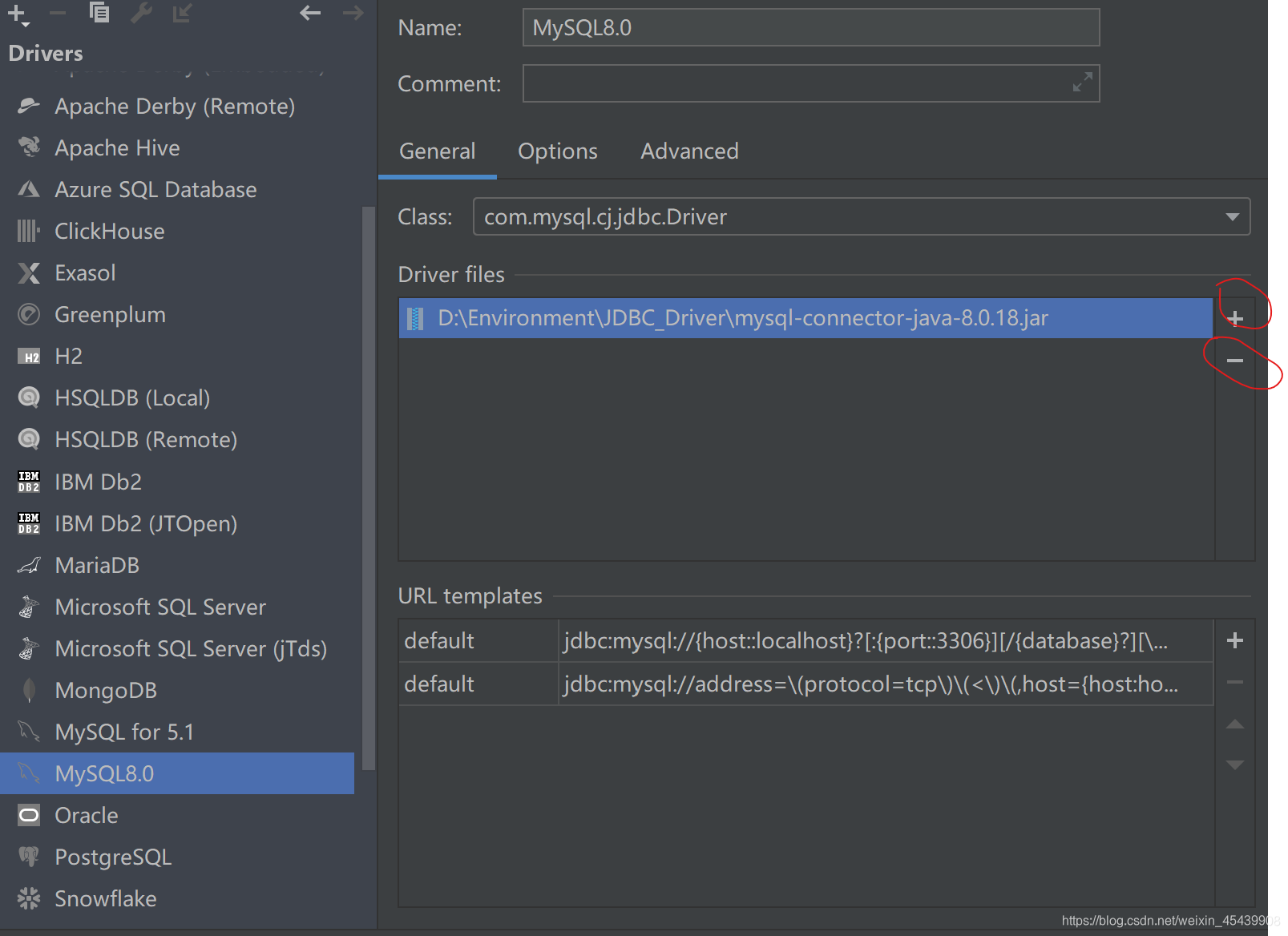Screen dimensions: 1288x936
Task: Click the drivers list vertical scrollbar
Action: click(x=369, y=489)
